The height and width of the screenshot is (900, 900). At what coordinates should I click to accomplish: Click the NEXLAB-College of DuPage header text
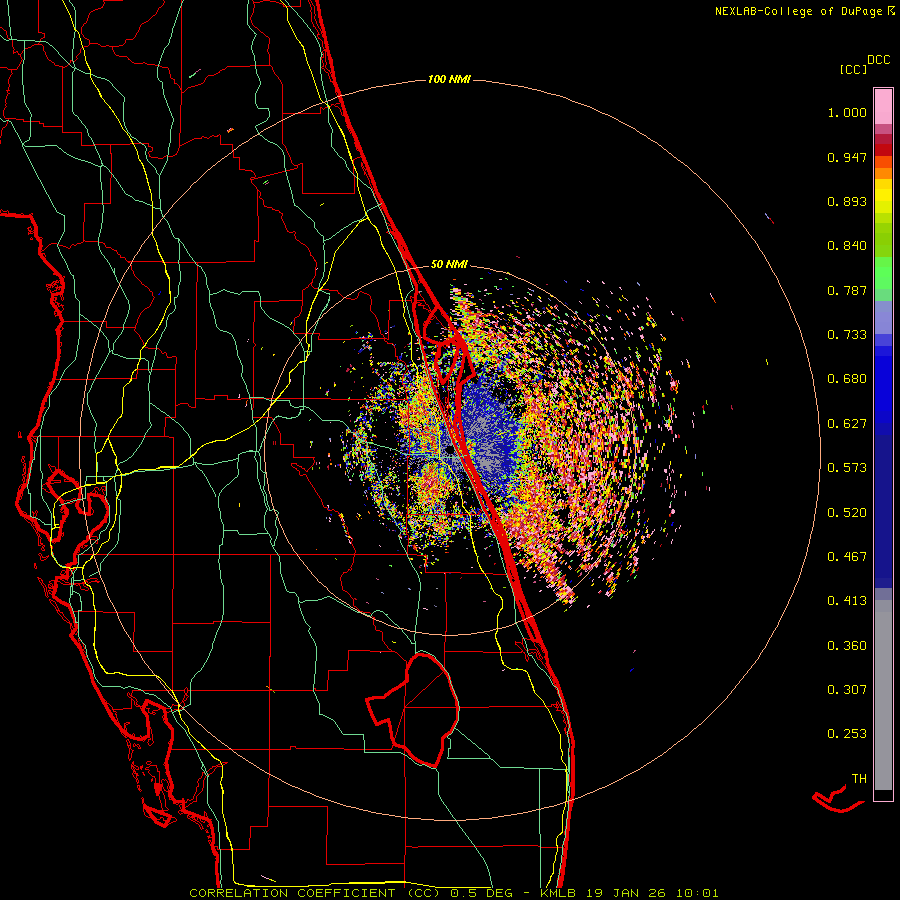pos(805,11)
